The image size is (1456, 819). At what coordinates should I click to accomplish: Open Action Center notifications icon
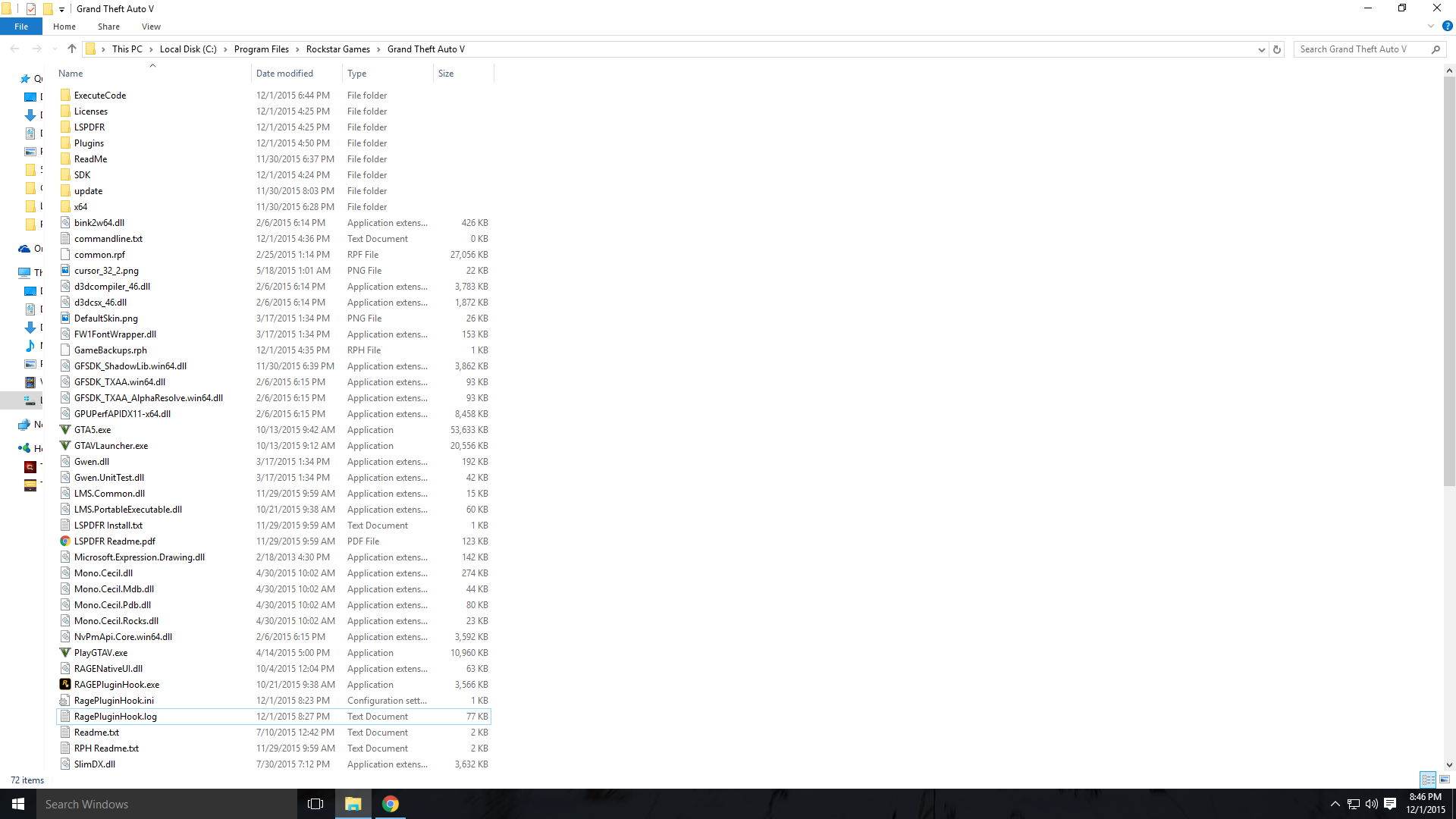click(x=1390, y=804)
